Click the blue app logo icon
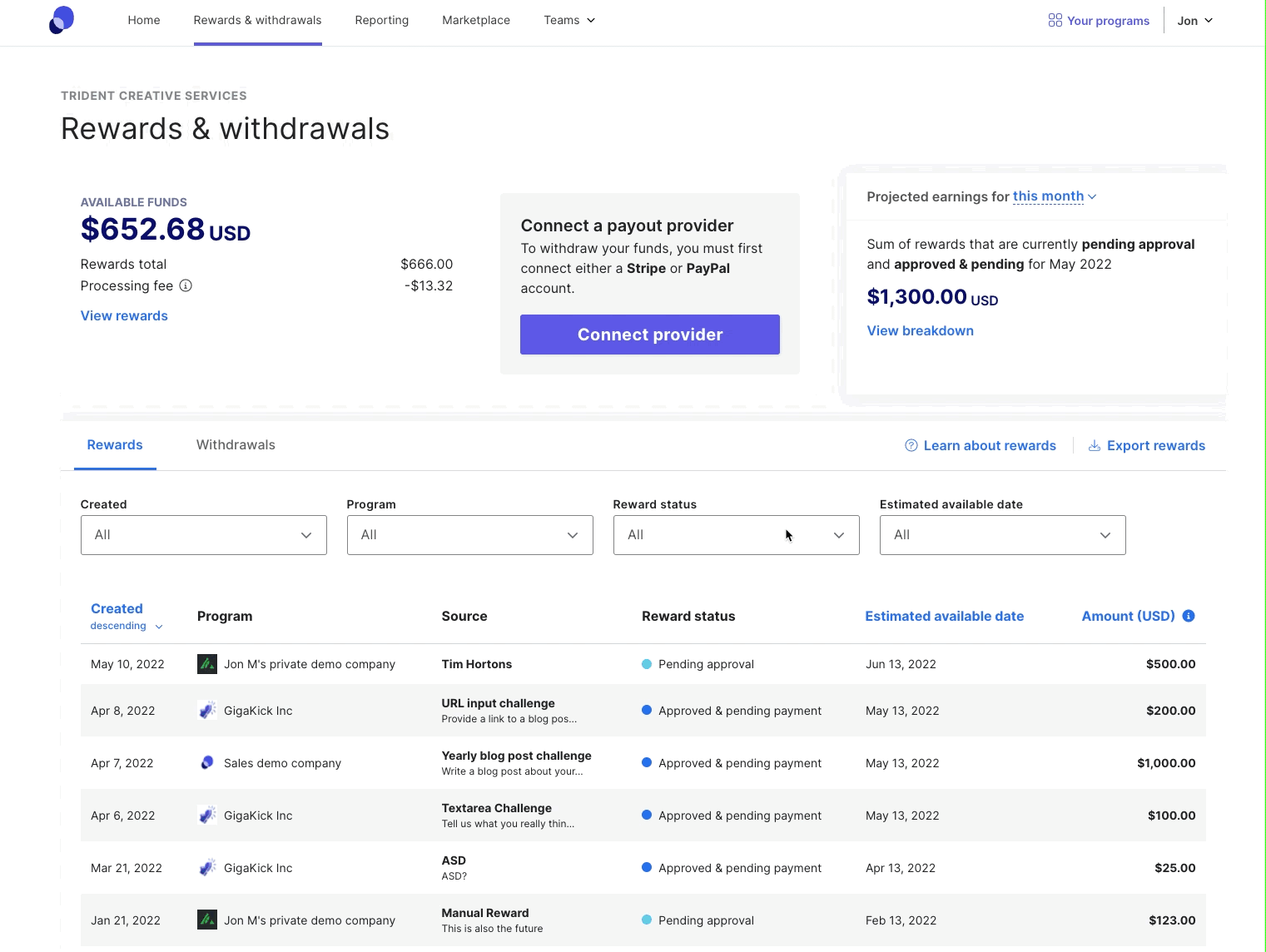Image resolution: width=1266 pixels, height=952 pixels. pos(62,20)
